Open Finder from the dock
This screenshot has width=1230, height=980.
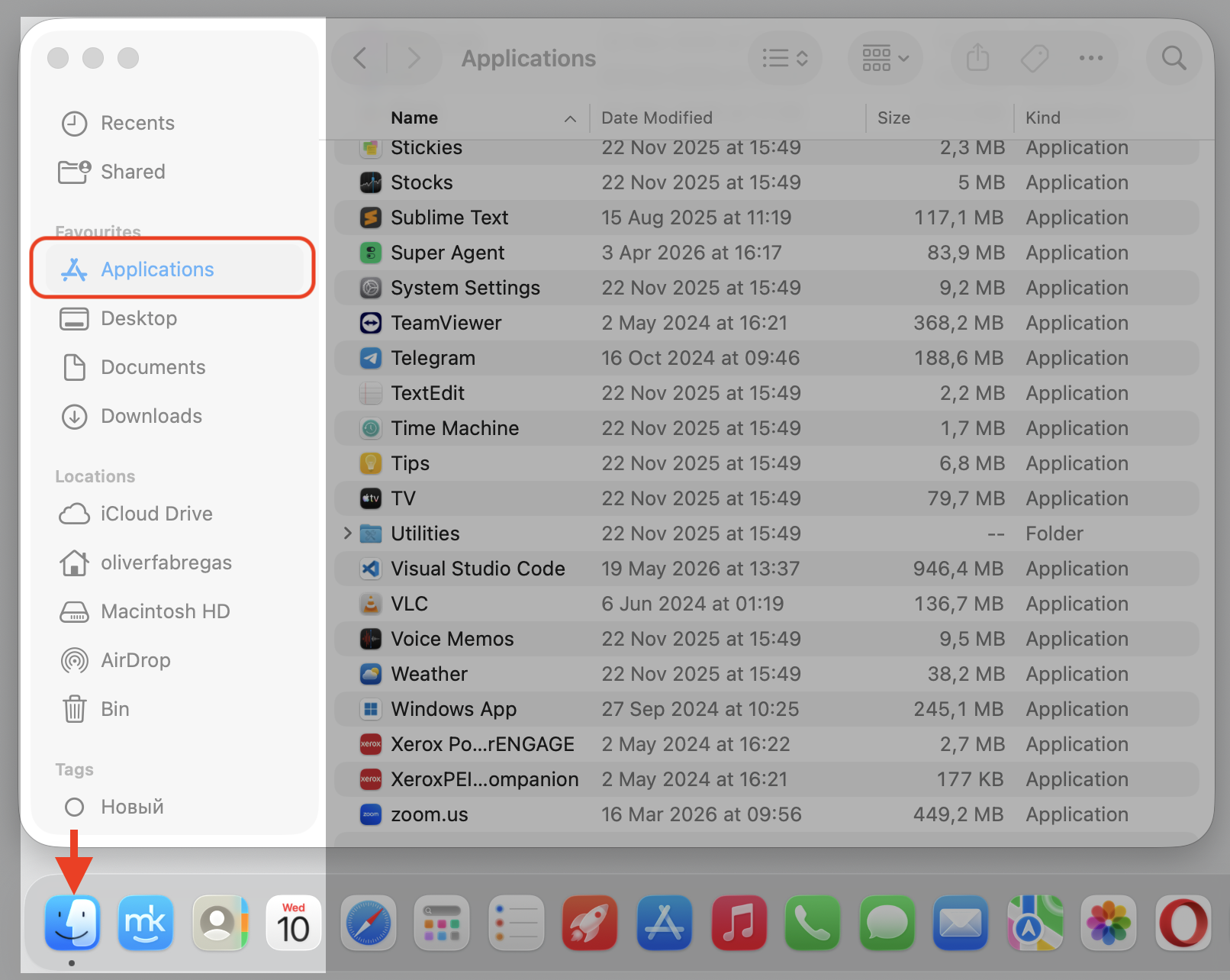click(x=72, y=923)
